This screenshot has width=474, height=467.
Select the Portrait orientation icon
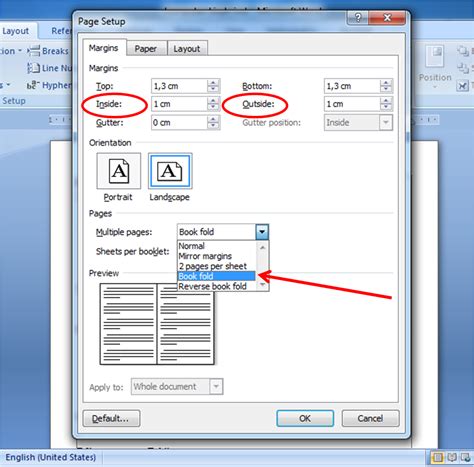tap(119, 171)
